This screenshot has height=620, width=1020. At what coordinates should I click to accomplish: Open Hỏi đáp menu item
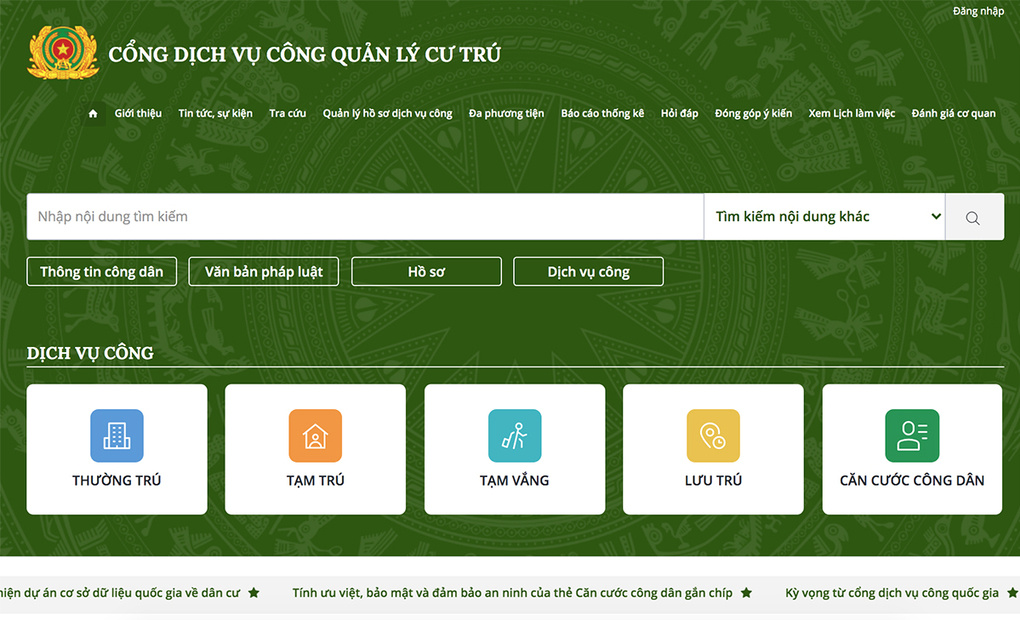coord(679,113)
